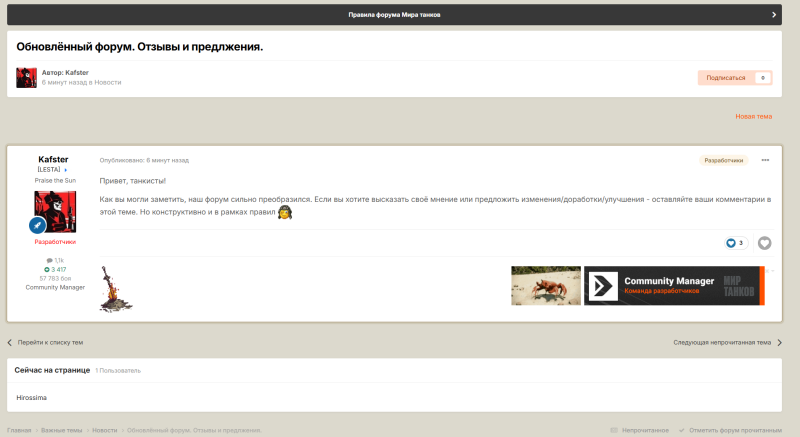The width and height of the screenshot is (800, 437).
Task: Open the Разработчики badge in post header
Action: coord(723,160)
